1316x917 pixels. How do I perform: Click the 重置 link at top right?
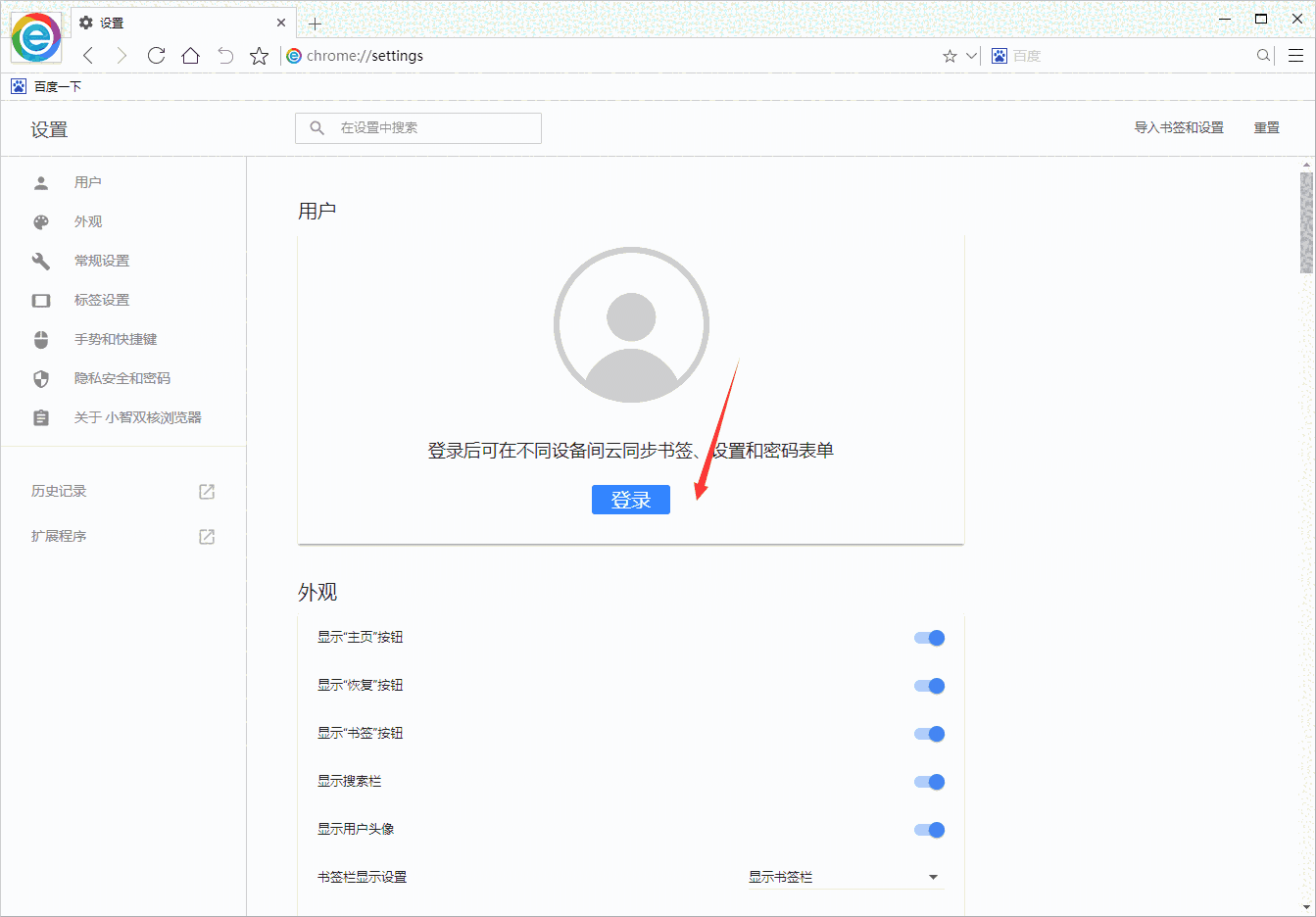tap(1266, 127)
